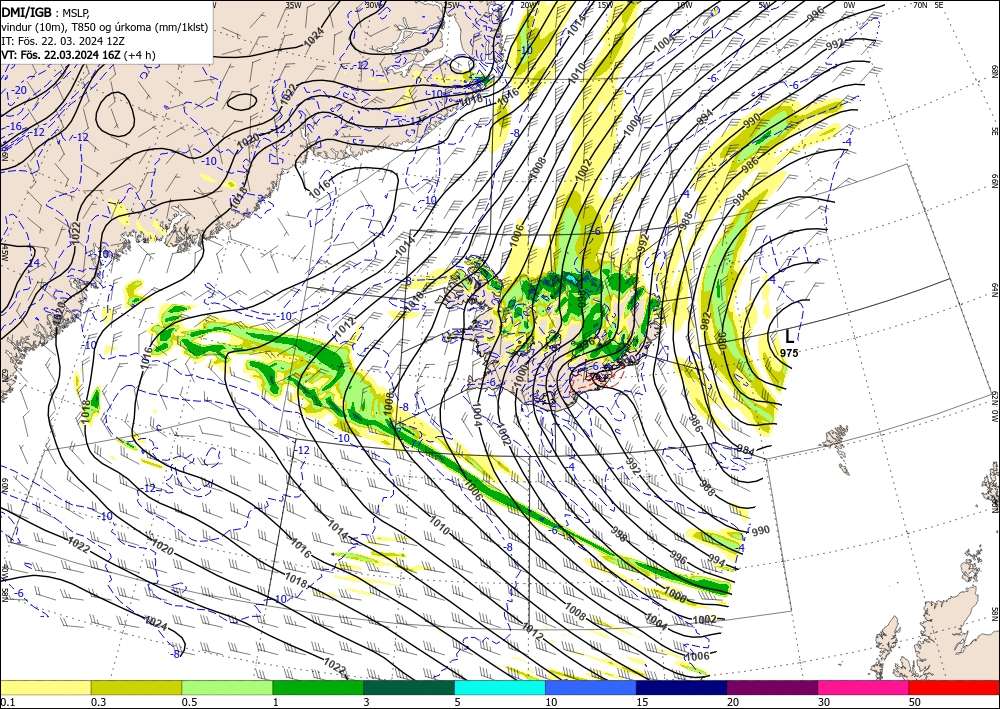Select the dark green 3 mm legend swatch
The image size is (1000, 709).
click(x=409, y=687)
